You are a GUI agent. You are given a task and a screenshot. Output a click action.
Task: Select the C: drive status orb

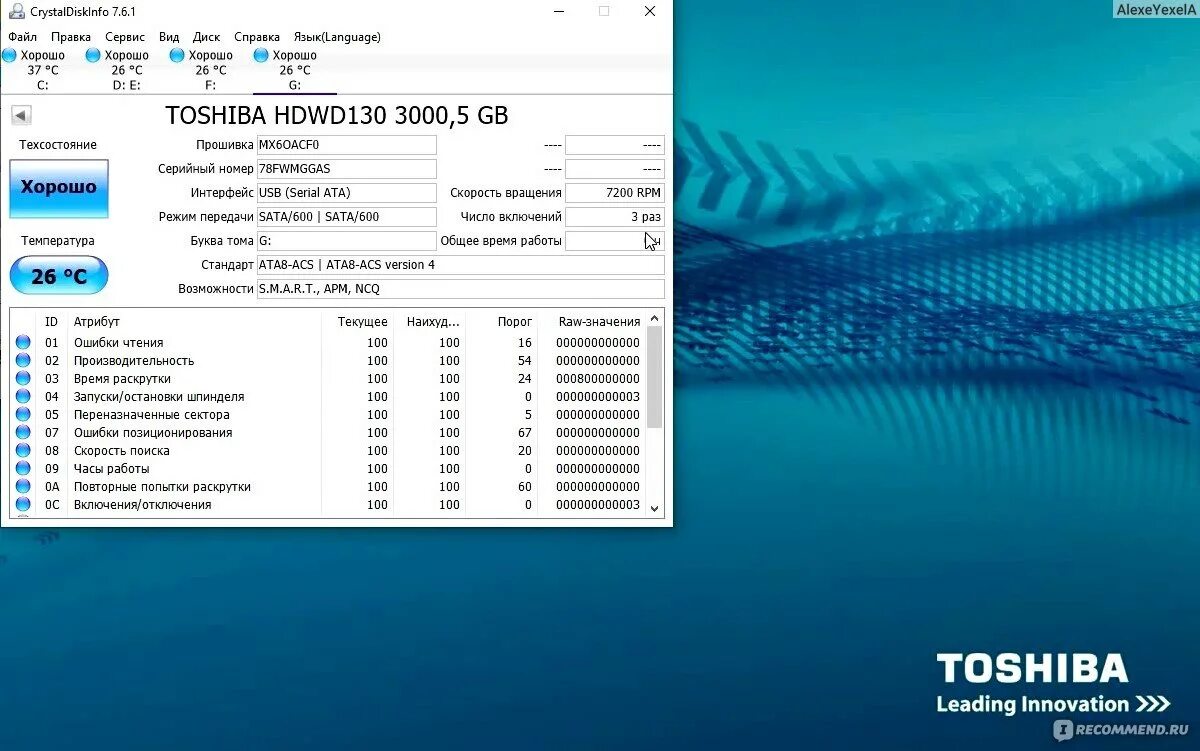(x=9, y=55)
